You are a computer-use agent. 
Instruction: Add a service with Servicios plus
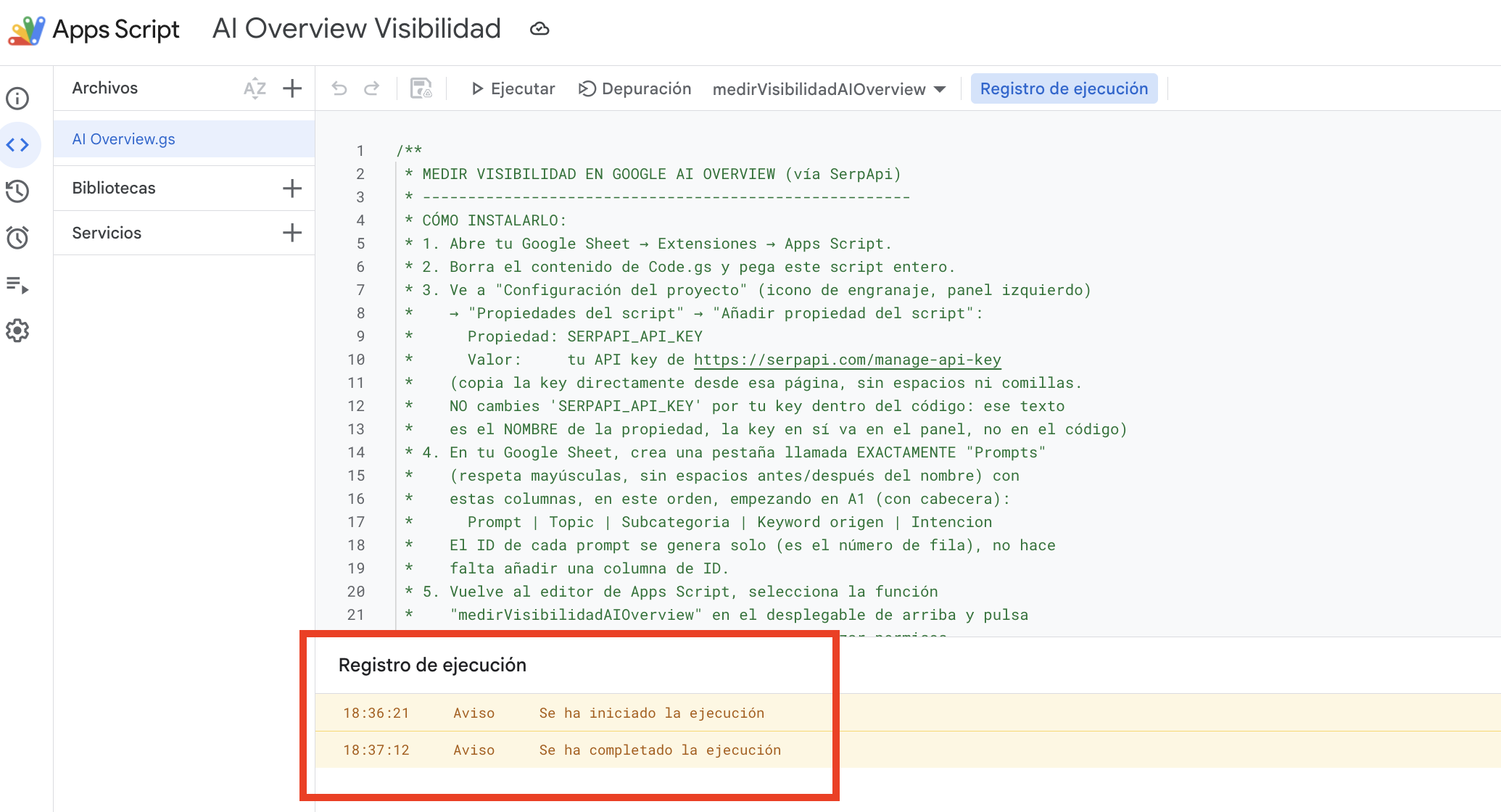click(292, 233)
